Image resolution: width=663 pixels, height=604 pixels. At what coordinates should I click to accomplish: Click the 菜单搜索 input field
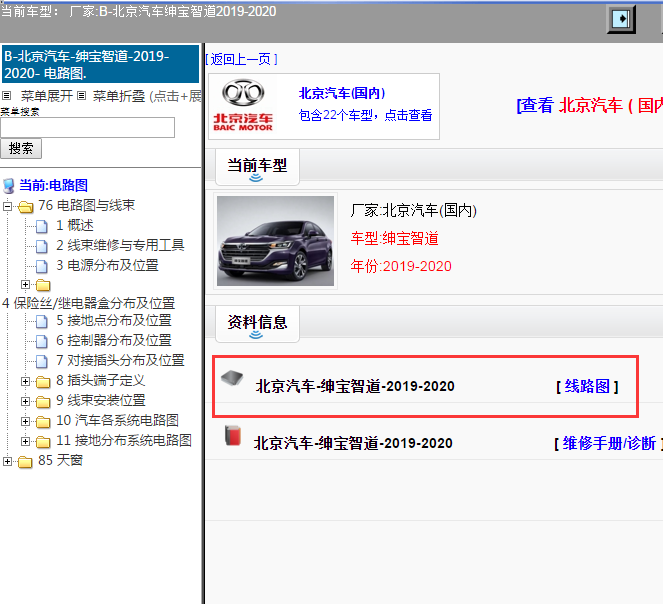click(x=88, y=127)
